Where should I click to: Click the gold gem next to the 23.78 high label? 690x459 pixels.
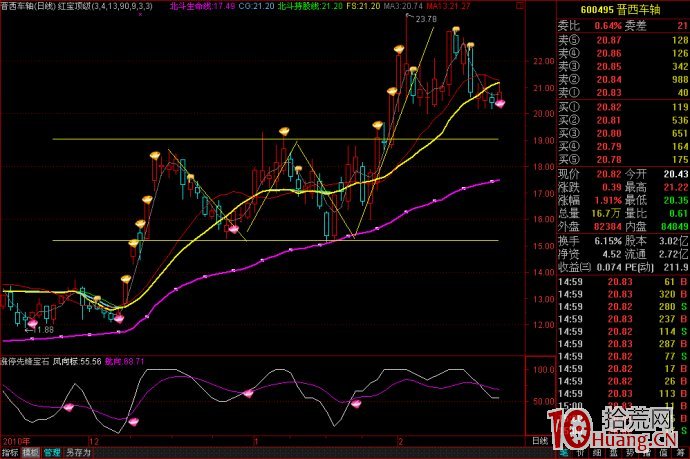coord(399,49)
